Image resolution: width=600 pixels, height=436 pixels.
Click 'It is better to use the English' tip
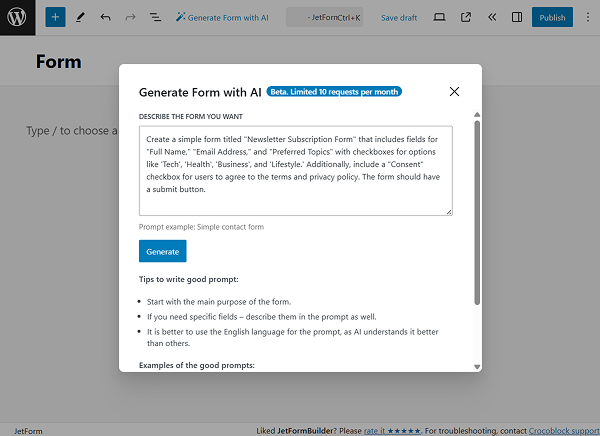click(293, 338)
